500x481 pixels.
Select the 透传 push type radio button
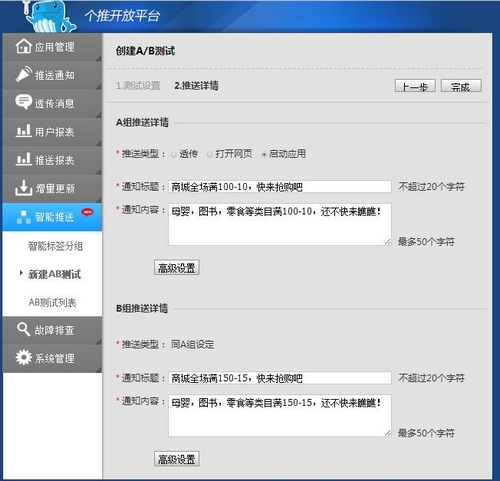174,155
